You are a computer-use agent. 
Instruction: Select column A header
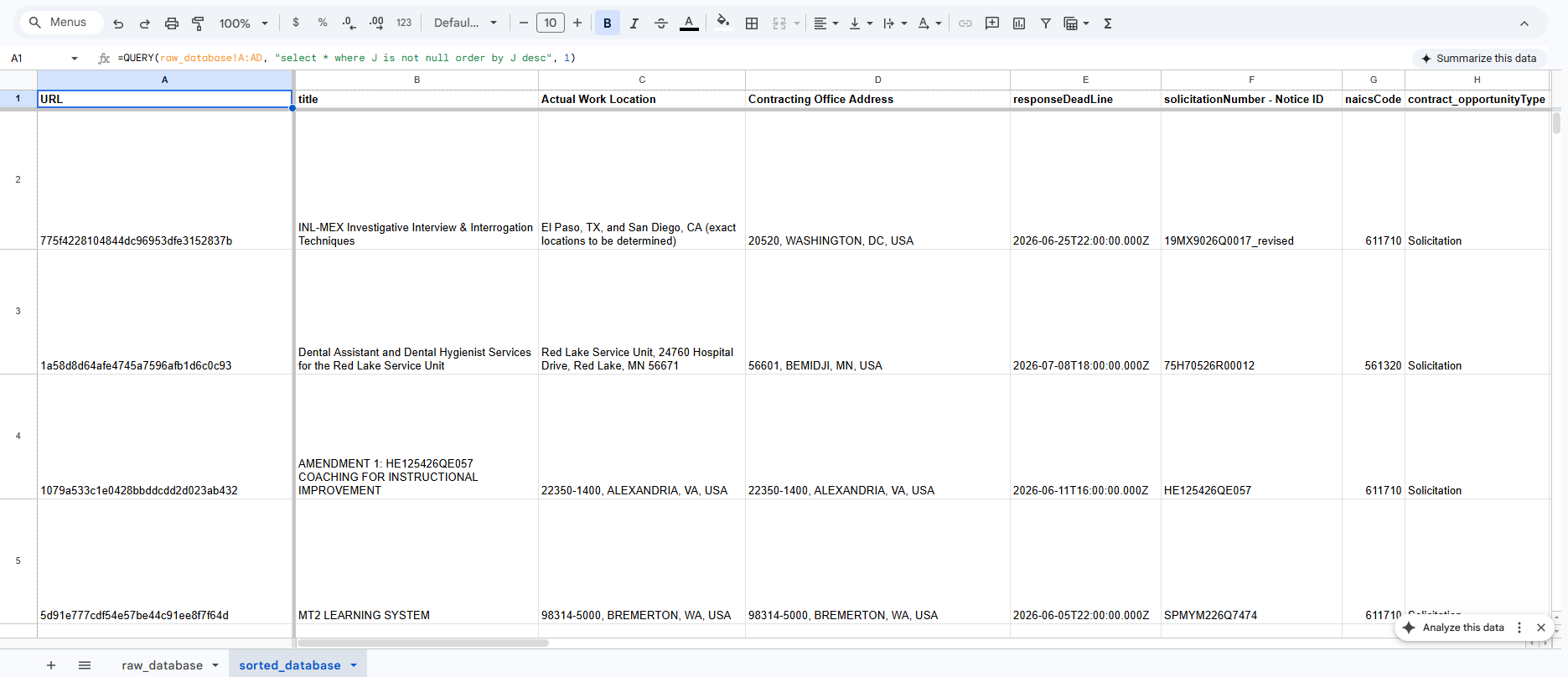point(165,80)
